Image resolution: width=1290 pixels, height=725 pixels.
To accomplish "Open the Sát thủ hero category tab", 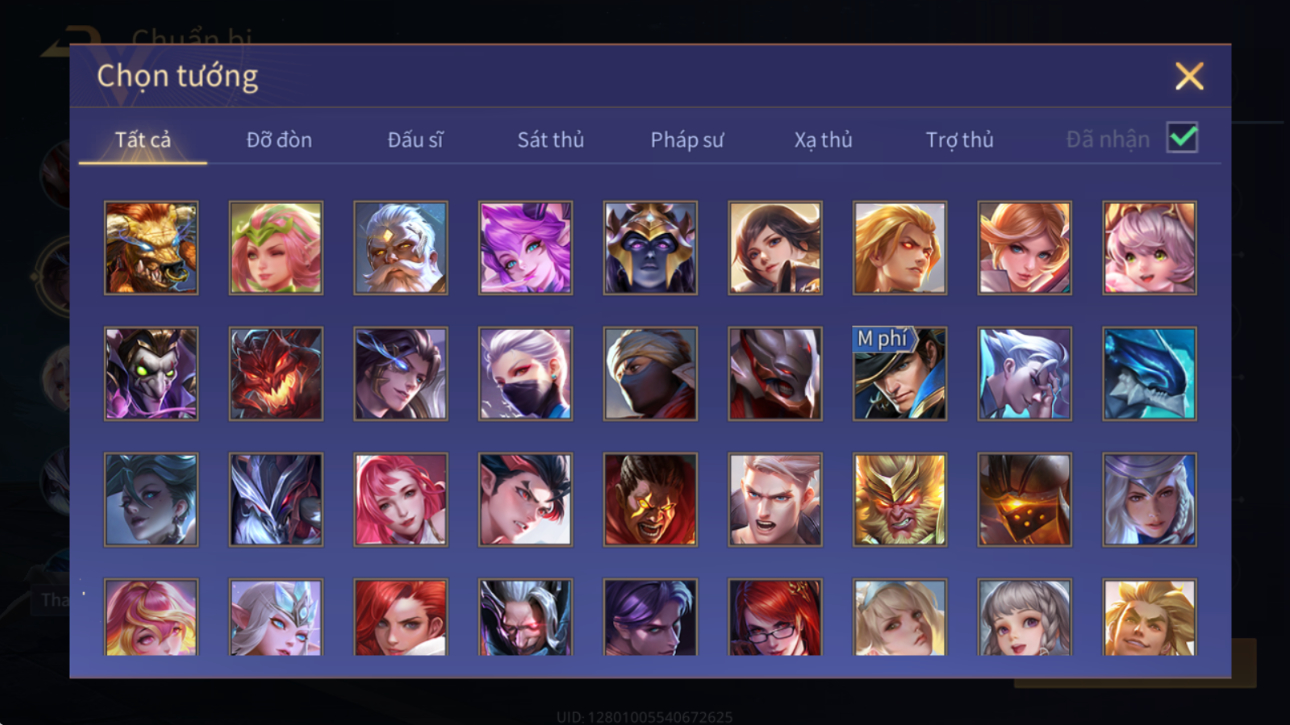I will click(x=550, y=140).
